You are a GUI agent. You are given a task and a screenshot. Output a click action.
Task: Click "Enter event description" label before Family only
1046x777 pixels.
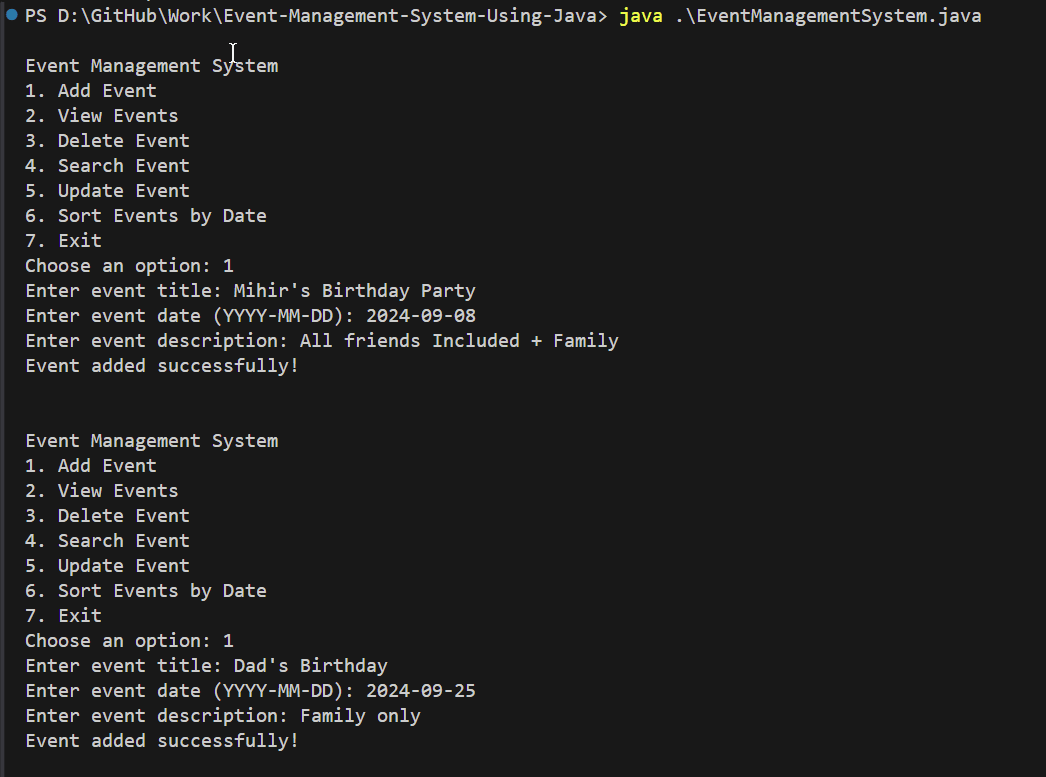(157, 716)
